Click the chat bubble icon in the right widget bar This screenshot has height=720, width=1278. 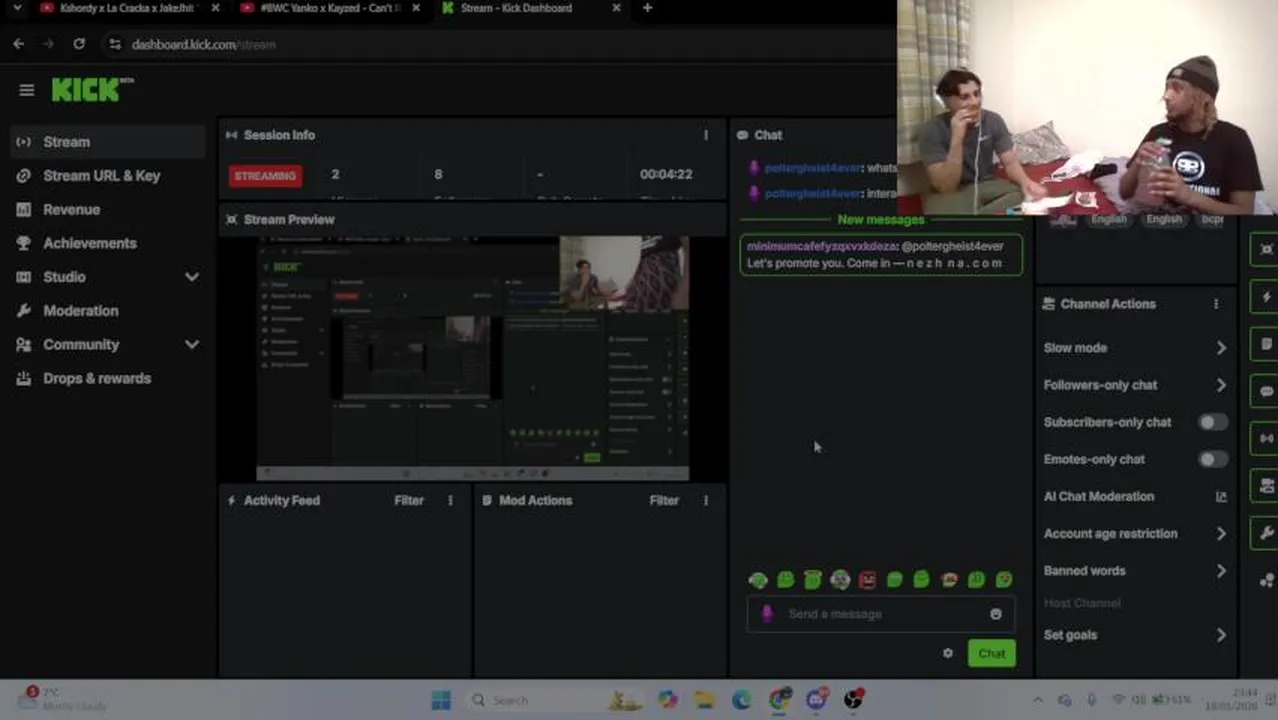(1266, 392)
